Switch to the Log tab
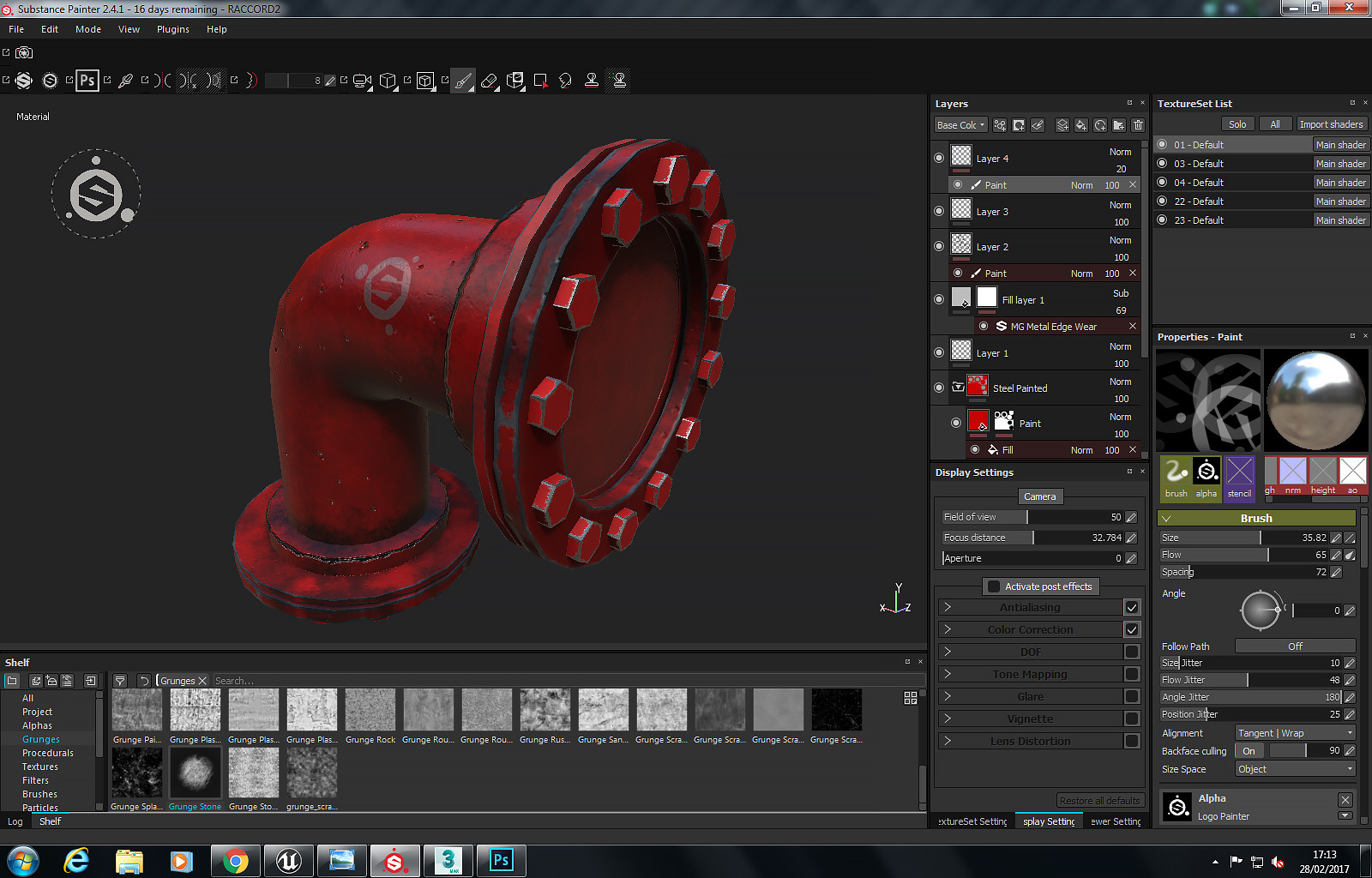 [x=15, y=821]
